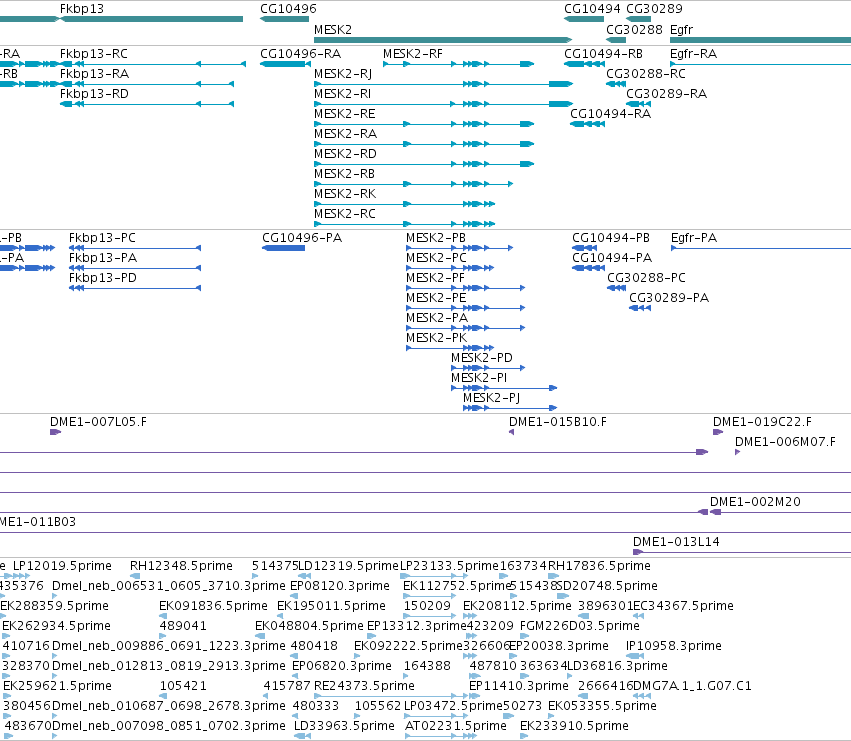Select the MESK2-RB transcript label
This screenshot has height=741, width=851.
[345, 174]
